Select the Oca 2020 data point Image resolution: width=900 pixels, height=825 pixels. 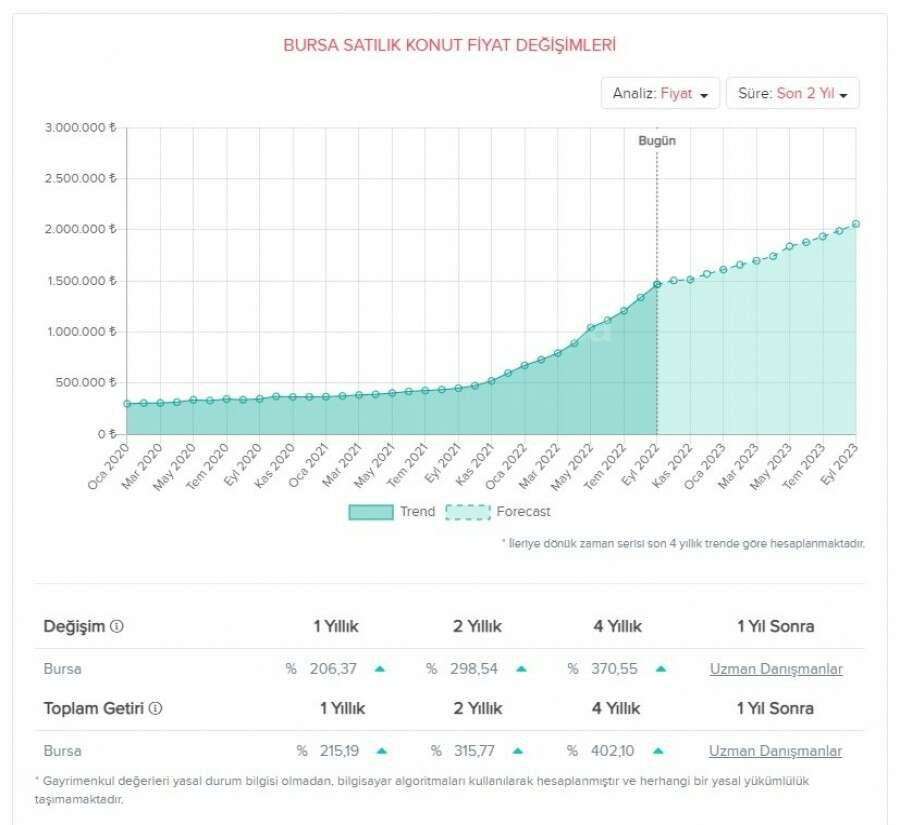coord(127,404)
